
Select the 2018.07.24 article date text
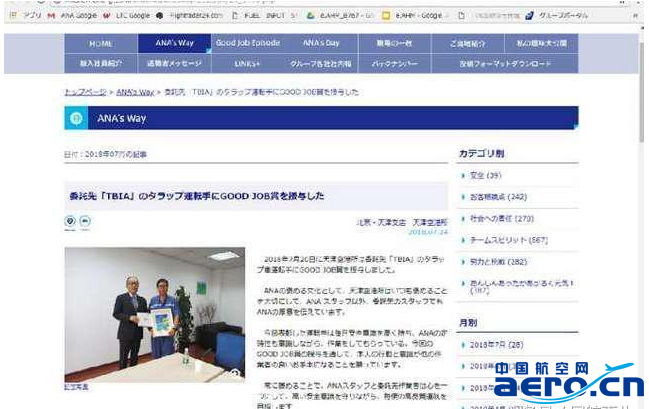pos(428,232)
